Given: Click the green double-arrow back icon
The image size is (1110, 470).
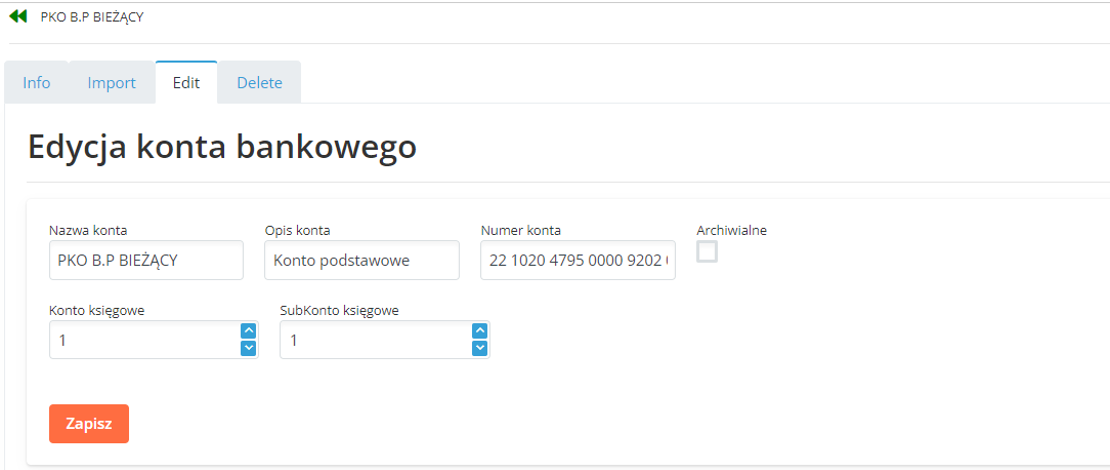Looking at the screenshot, I should point(17,17).
